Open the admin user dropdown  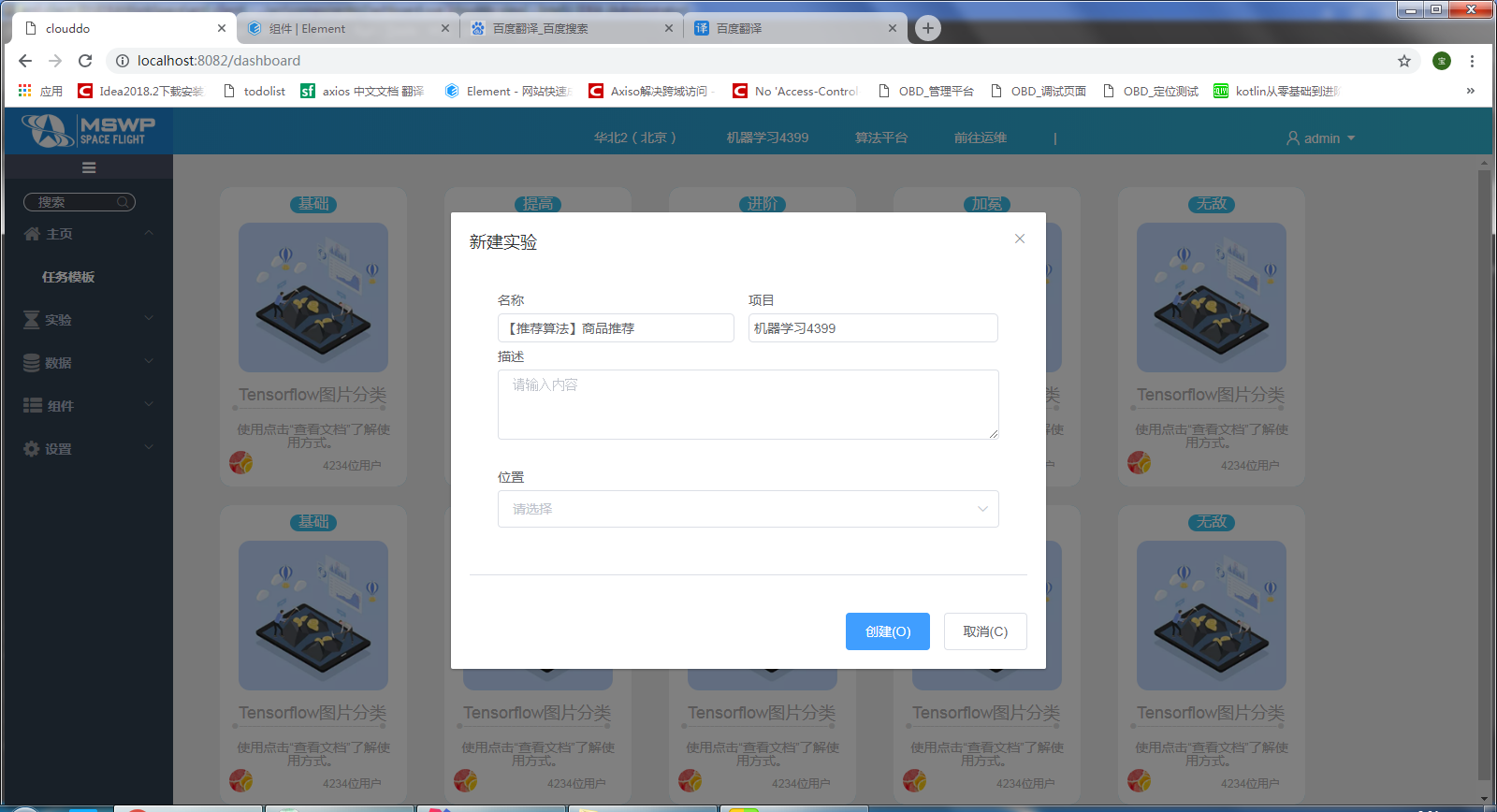(1321, 138)
